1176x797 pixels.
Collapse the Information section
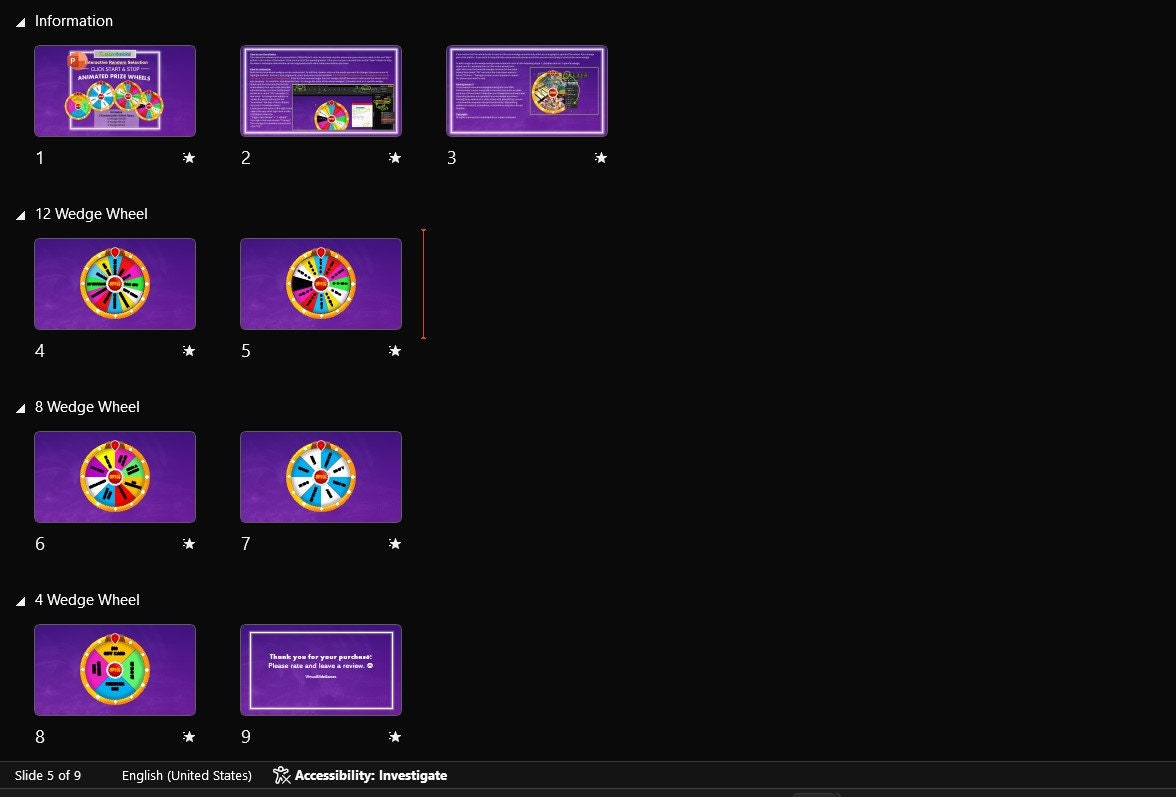click(21, 20)
